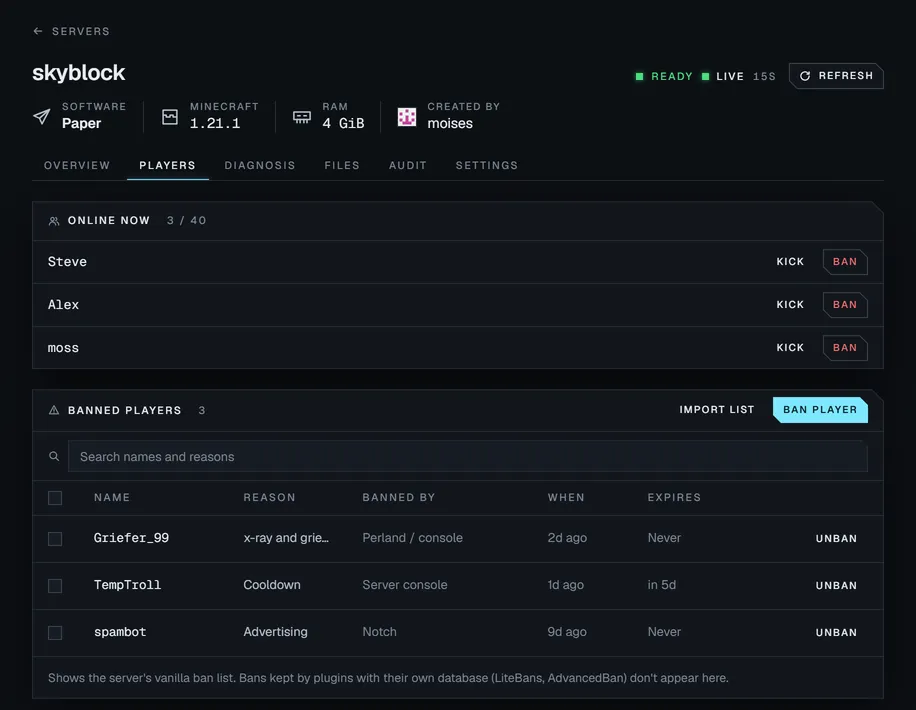Click the 'Cooldown' reason cell

point(272,585)
